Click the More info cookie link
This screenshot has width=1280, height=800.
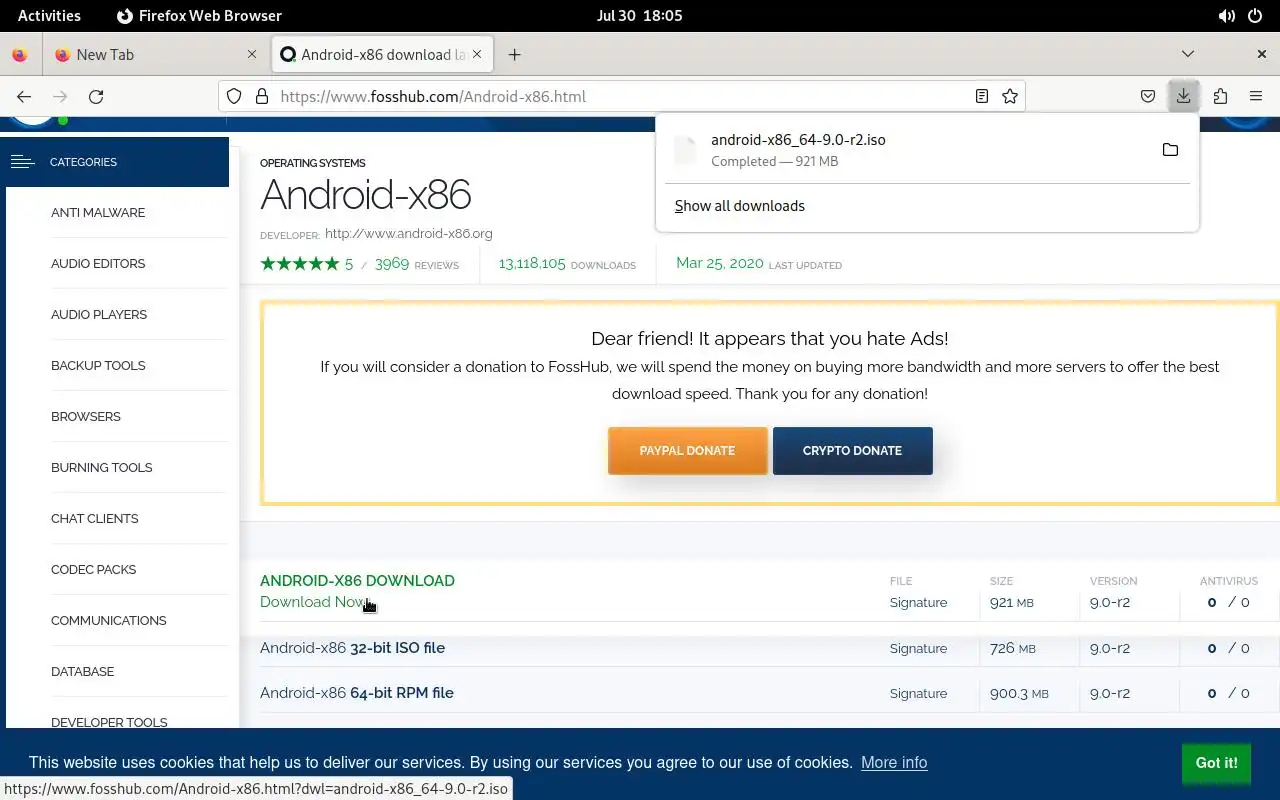click(894, 762)
